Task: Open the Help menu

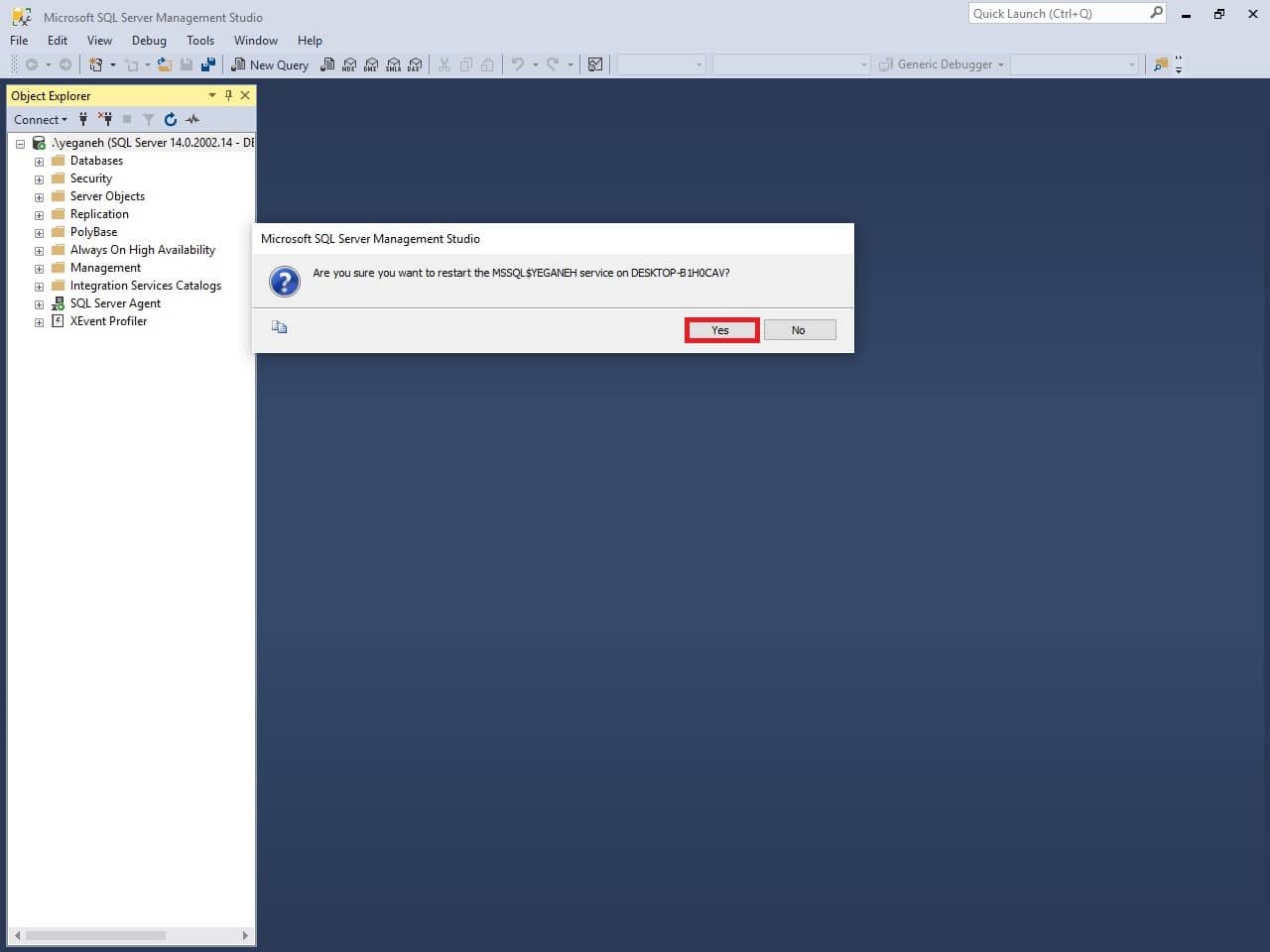Action: coord(310,41)
